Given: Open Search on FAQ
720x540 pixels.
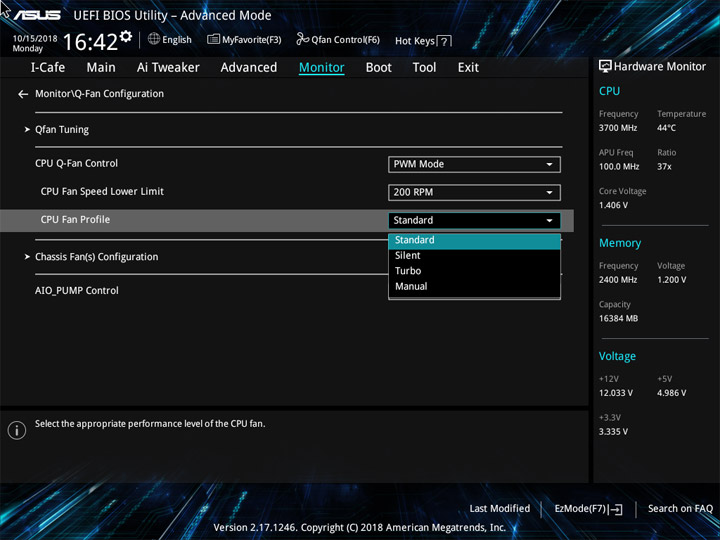Looking at the screenshot, I should pyautogui.click(x=680, y=509).
